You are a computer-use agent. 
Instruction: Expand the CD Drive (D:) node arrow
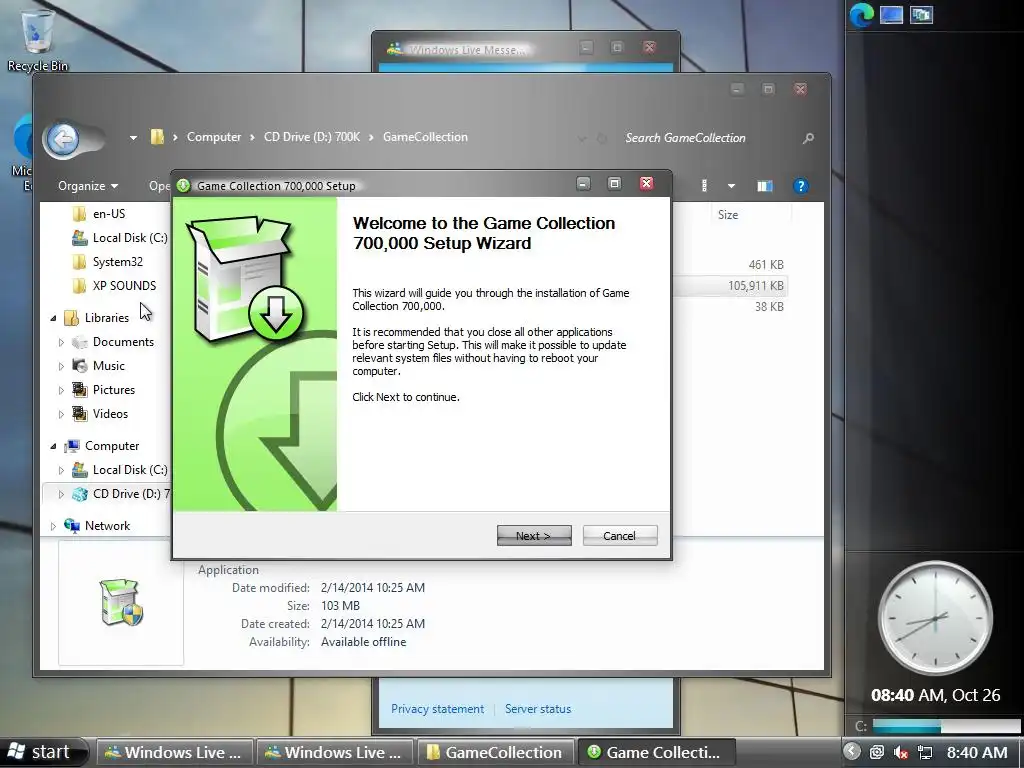[61, 494]
